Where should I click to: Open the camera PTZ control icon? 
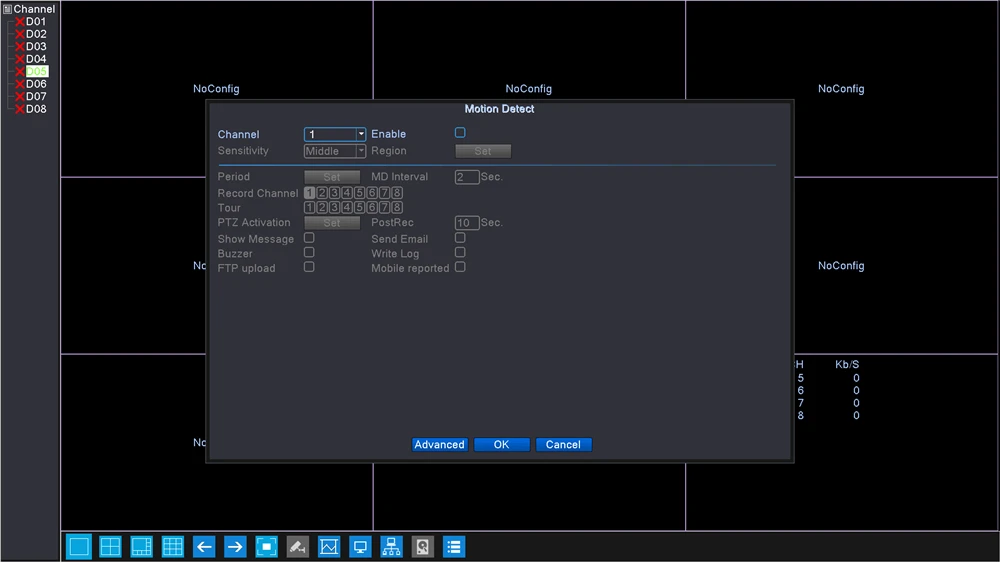pos(298,547)
